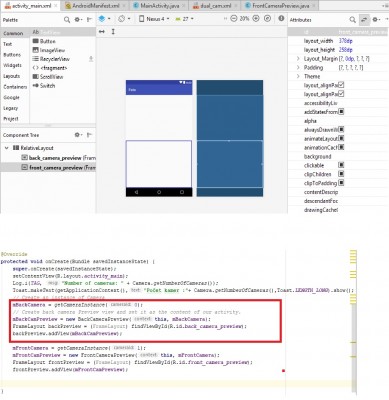
Task: Open orientation for preview dropdown
Action: (x=124, y=19)
